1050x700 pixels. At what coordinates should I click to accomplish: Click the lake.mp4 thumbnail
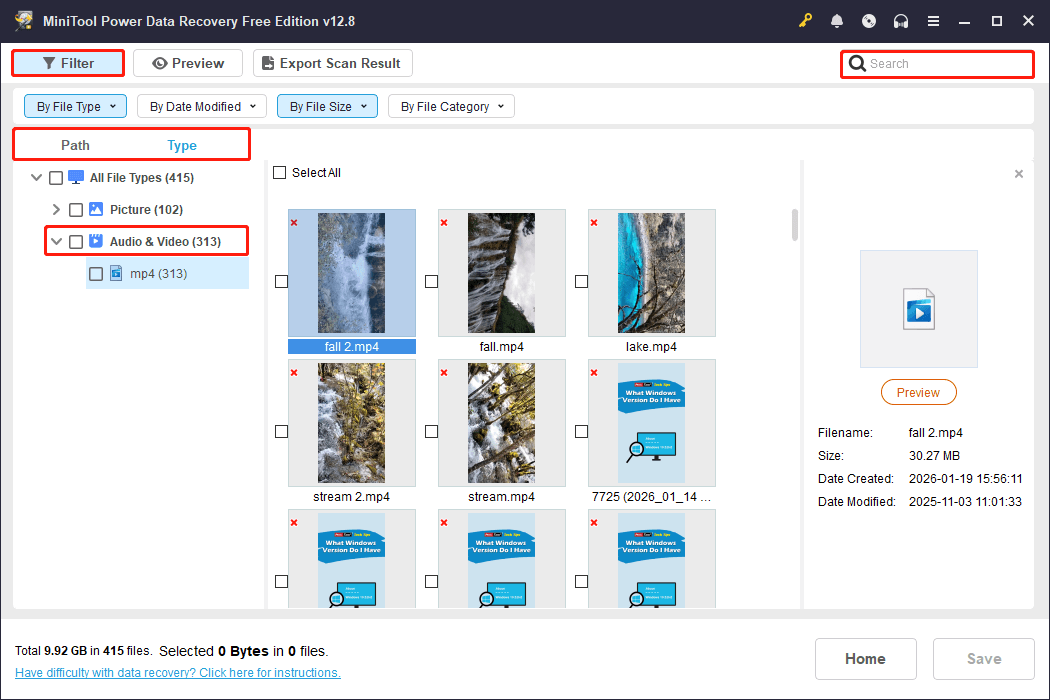coord(651,273)
